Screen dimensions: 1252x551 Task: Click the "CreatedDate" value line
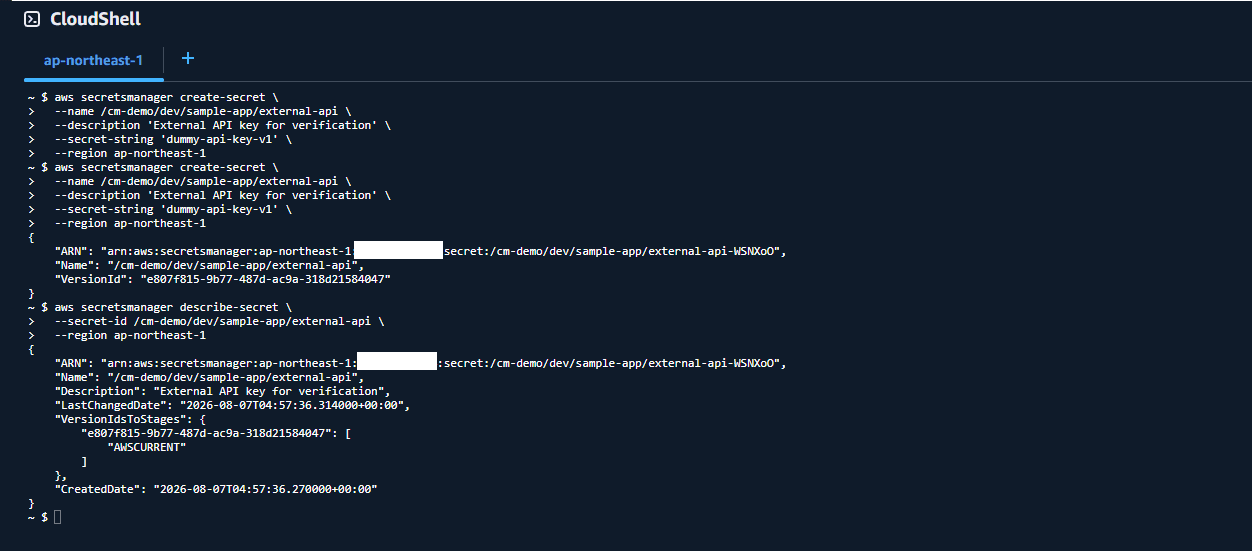[x=216, y=489]
